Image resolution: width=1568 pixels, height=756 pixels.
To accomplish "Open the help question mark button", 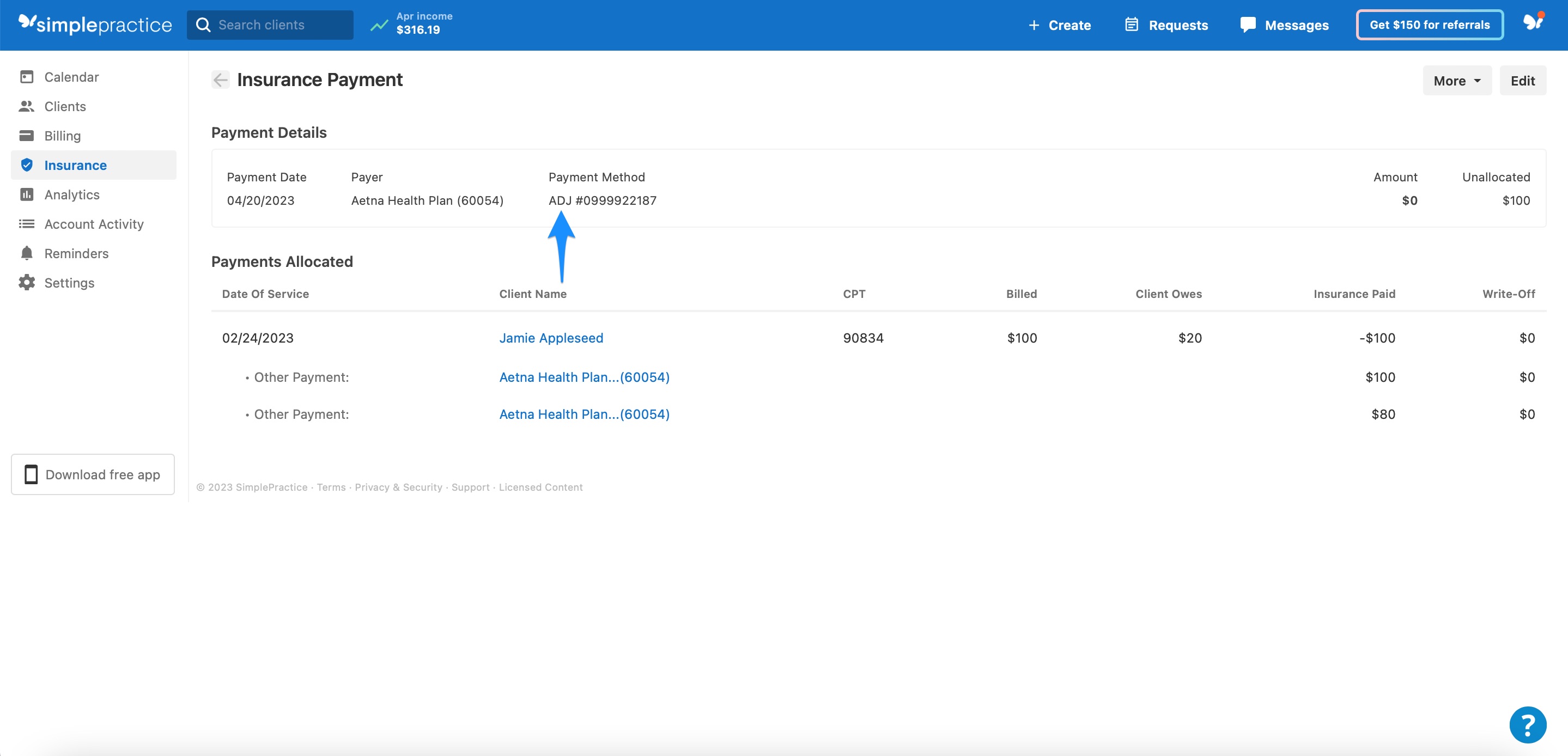I will pos(1527,724).
